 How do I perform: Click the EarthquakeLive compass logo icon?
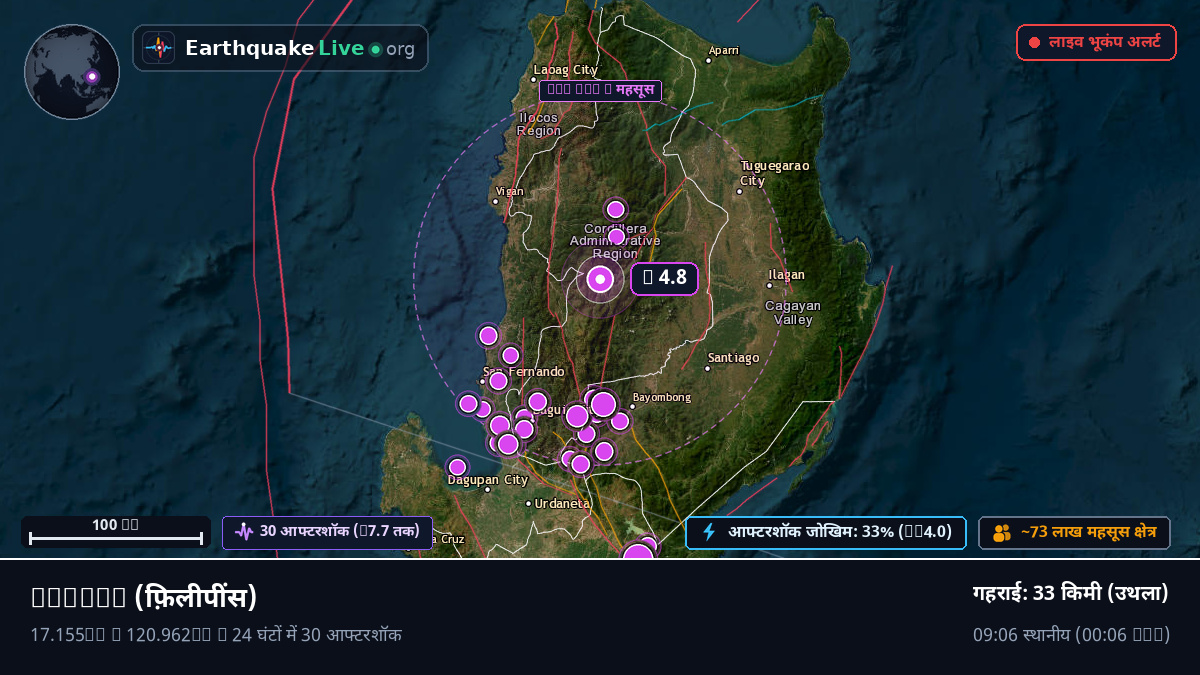tap(158, 48)
